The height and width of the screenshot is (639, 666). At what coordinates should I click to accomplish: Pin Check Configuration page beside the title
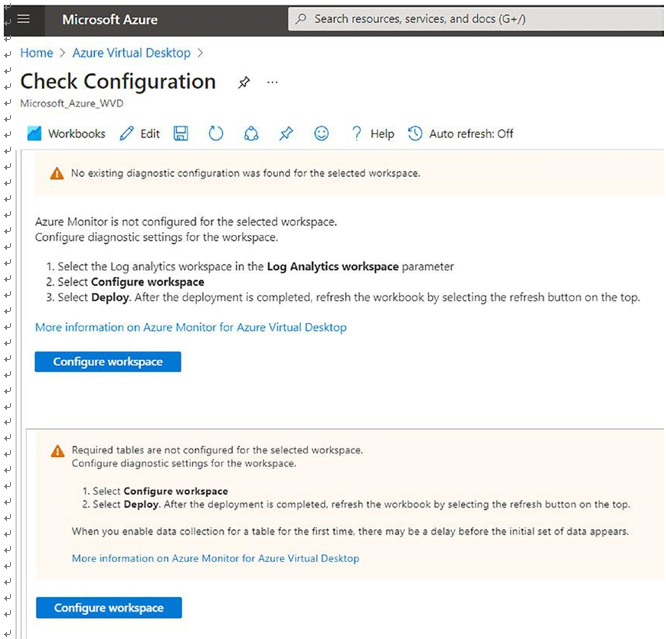coord(243,82)
